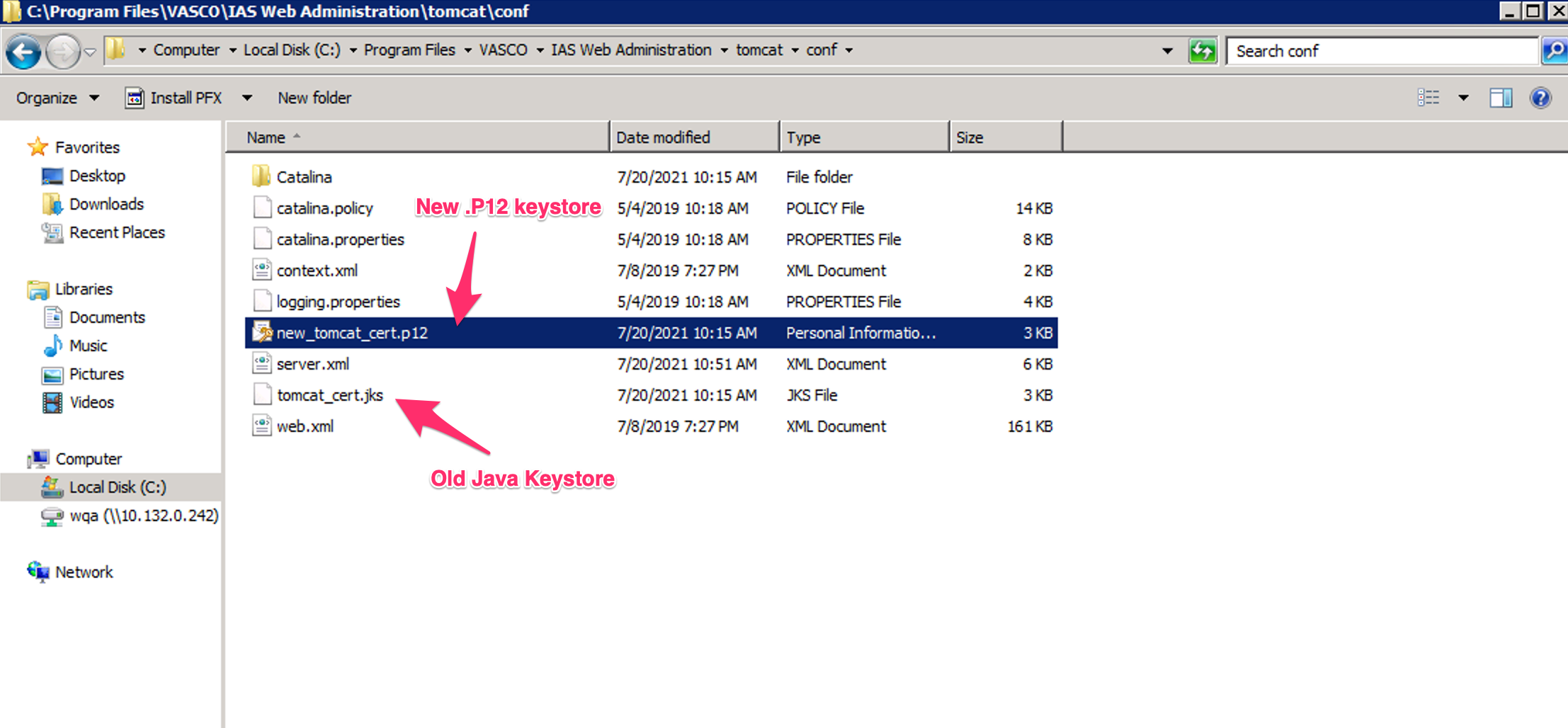Open the Catalina folder icon
Image resolution: width=1568 pixels, height=728 pixels.
coord(261,176)
